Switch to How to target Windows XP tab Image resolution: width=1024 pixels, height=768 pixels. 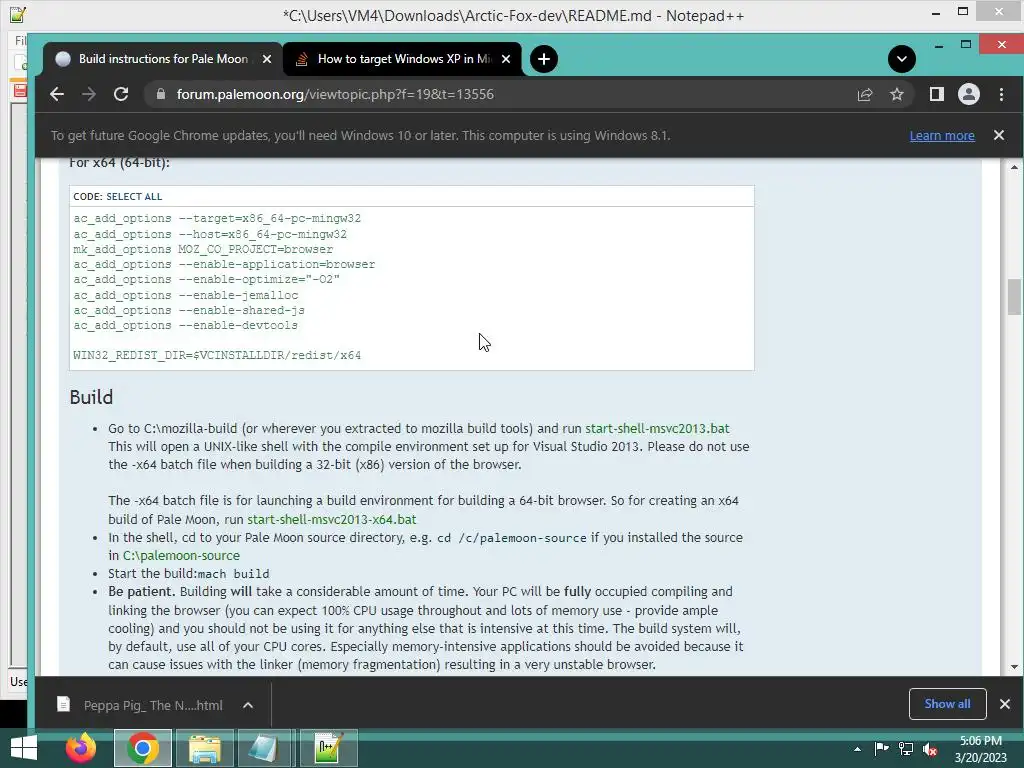tap(404, 59)
